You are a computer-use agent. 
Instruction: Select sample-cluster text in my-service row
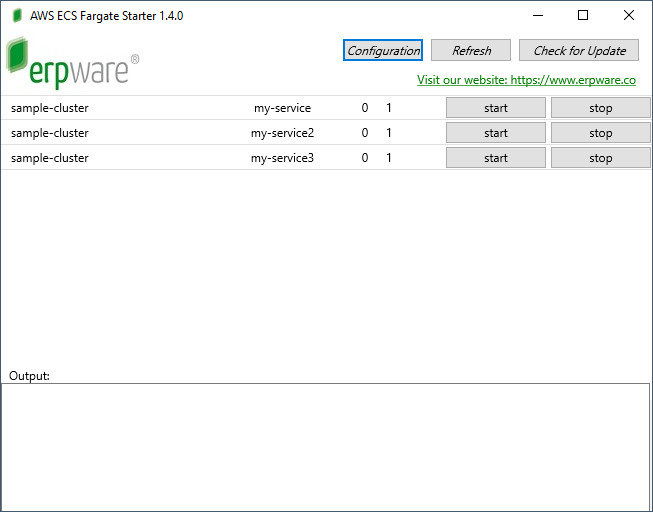point(50,108)
